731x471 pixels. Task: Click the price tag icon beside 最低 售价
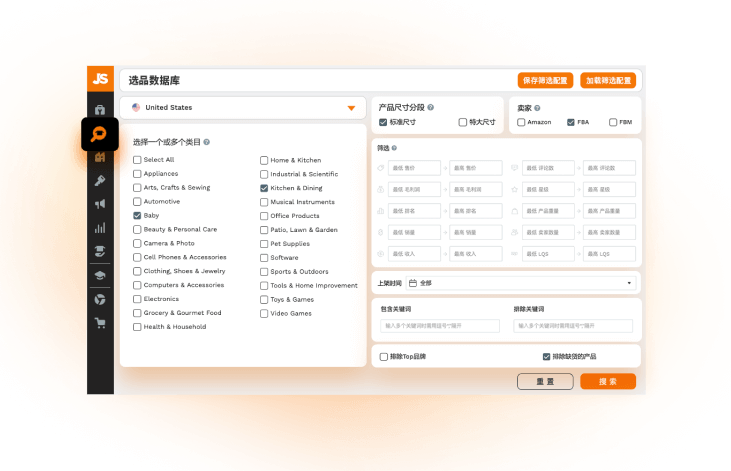(x=381, y=168)
